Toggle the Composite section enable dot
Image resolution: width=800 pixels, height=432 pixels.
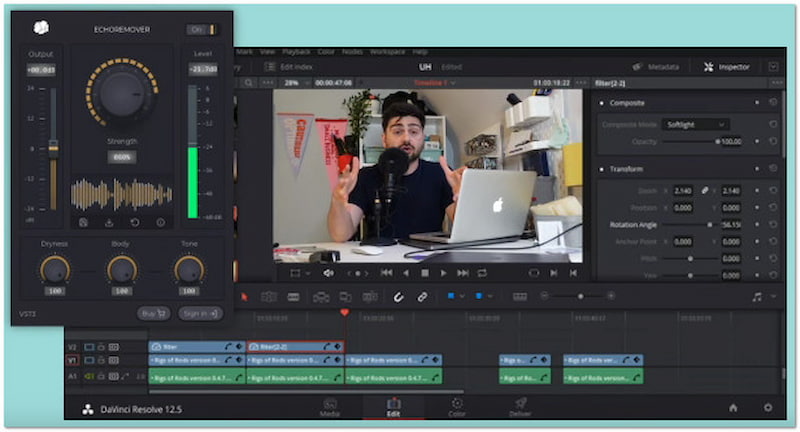(x=602, y=103)
